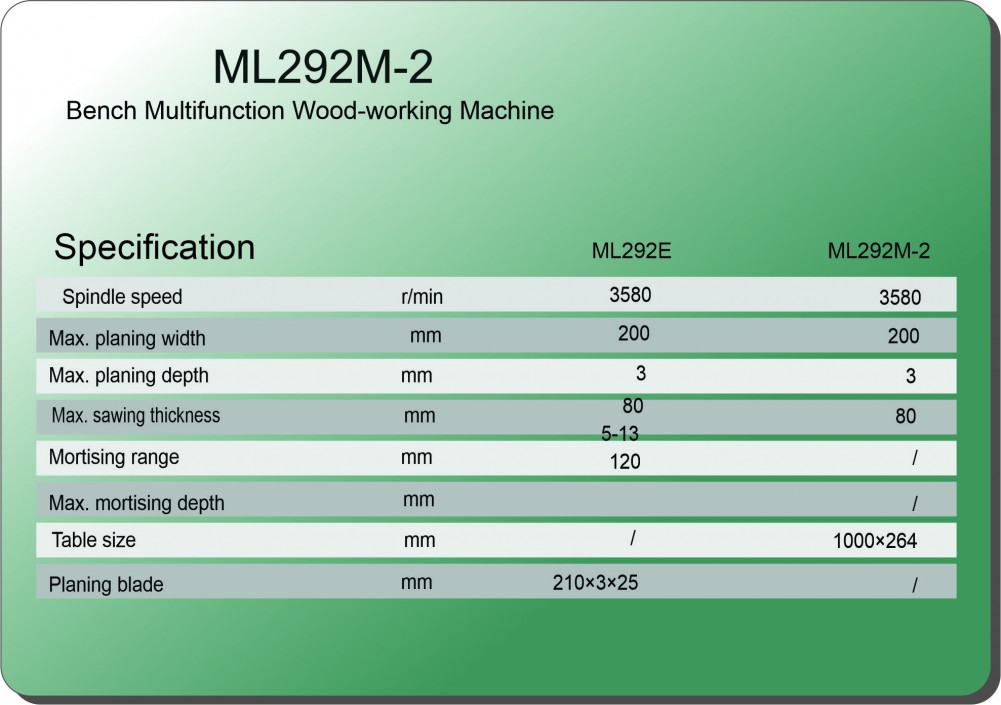Image resolution: width=1001 pixels, height=705 pixels.
Task: Select the Max. mortising depth label
Action: [x=136, y=503]
